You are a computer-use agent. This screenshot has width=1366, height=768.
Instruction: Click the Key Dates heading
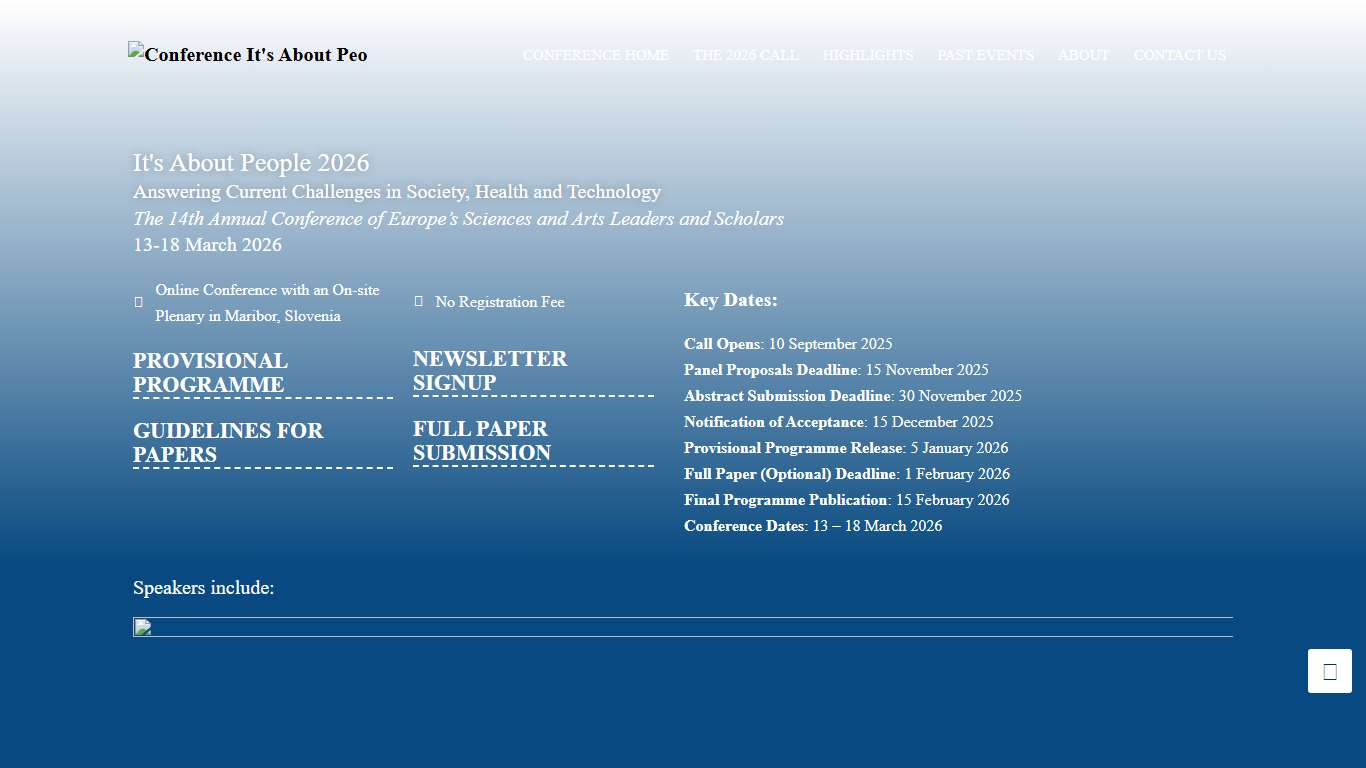coord(730,300)
